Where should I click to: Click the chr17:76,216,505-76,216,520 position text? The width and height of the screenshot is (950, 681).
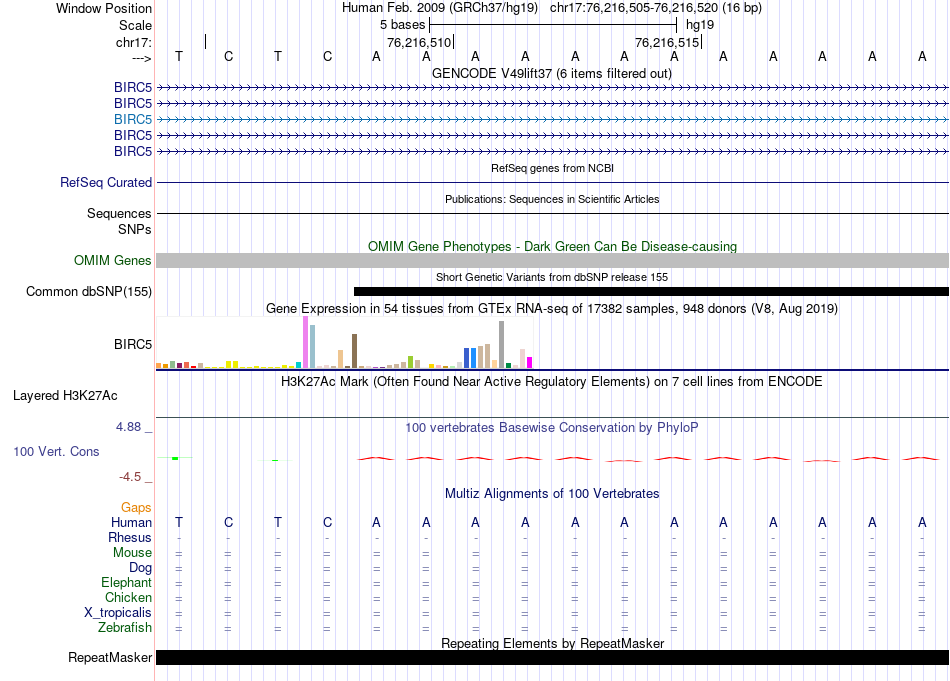tap(656, 8)
